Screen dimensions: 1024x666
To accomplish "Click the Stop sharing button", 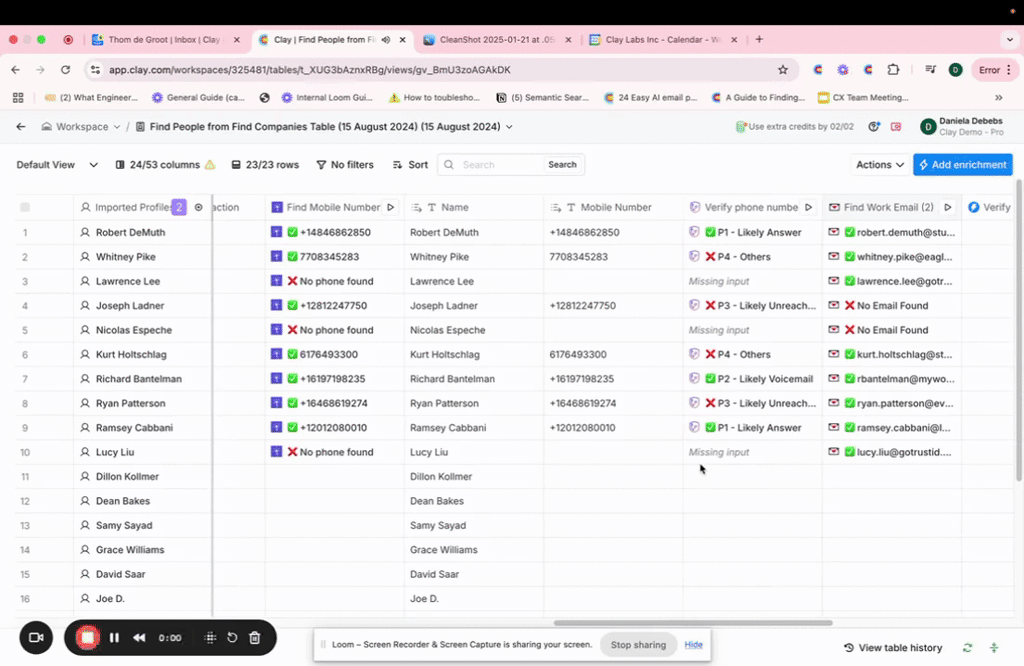I will [x=638, y=645].
